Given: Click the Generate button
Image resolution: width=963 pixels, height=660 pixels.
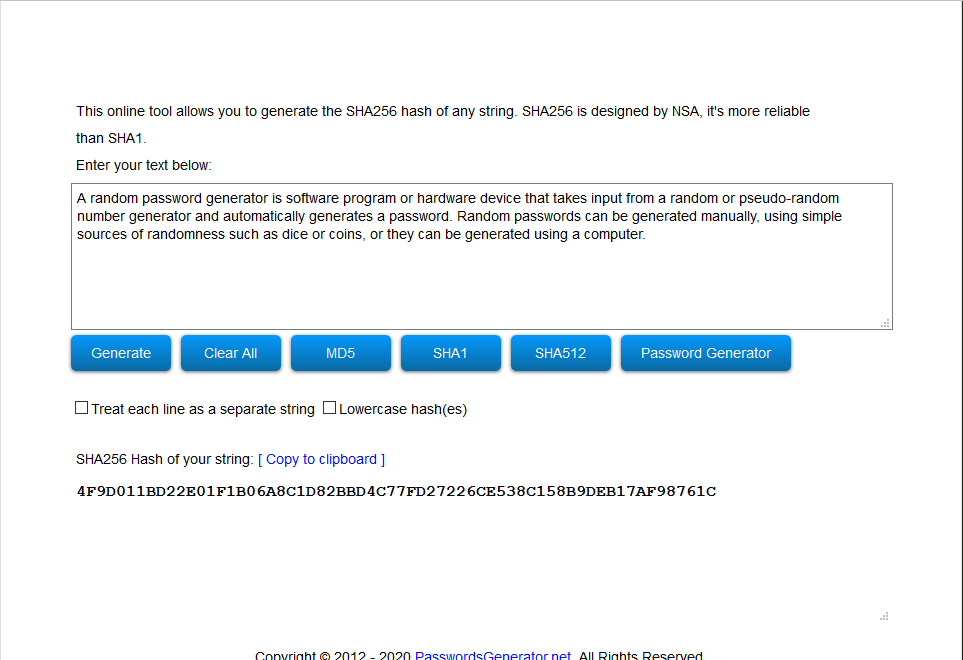Looking at the screenshot, I should pyautogui.click(x=121, y=353).
